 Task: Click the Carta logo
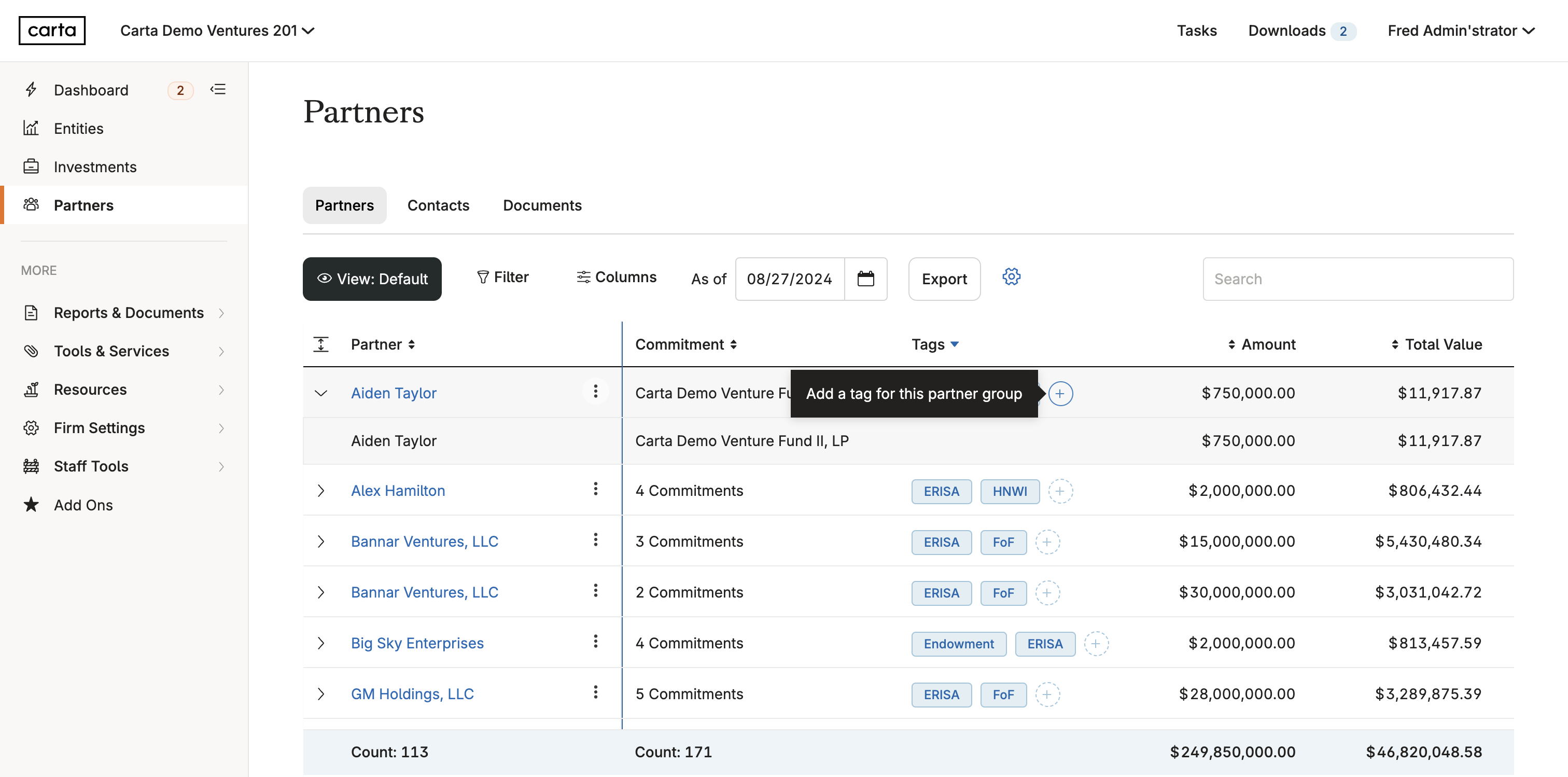pyautogui.click(x=52, y=31)
